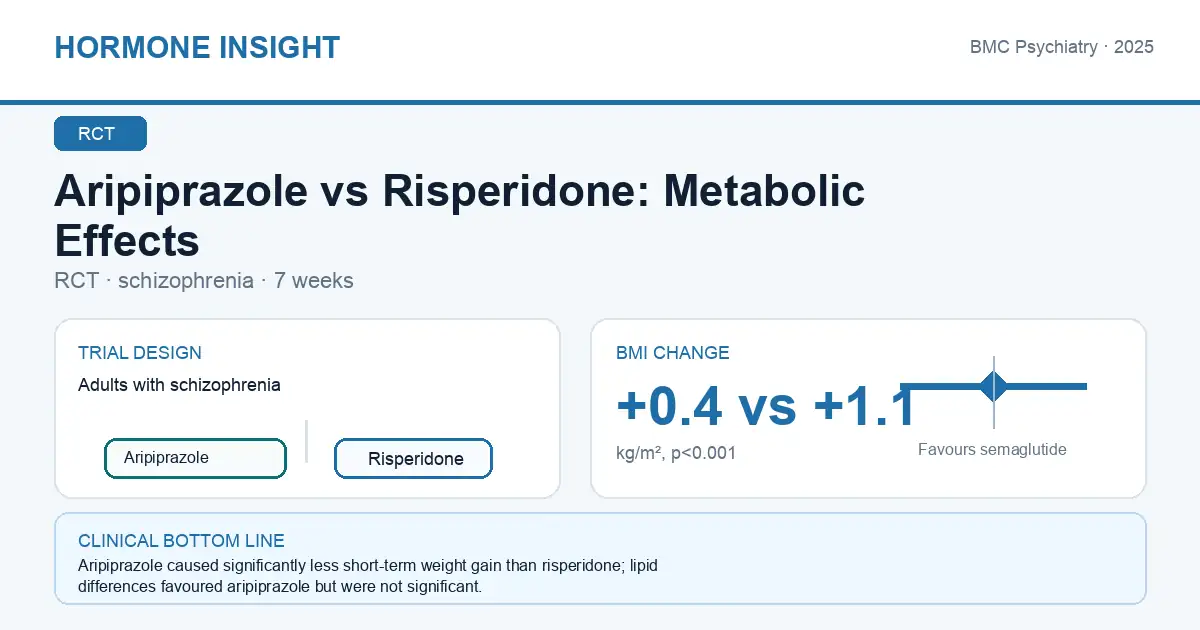Click the BMI CHANGE card heading
The height and width of the screenshot is (630, 1200).
pyautogui.click(x=673, y=353)
